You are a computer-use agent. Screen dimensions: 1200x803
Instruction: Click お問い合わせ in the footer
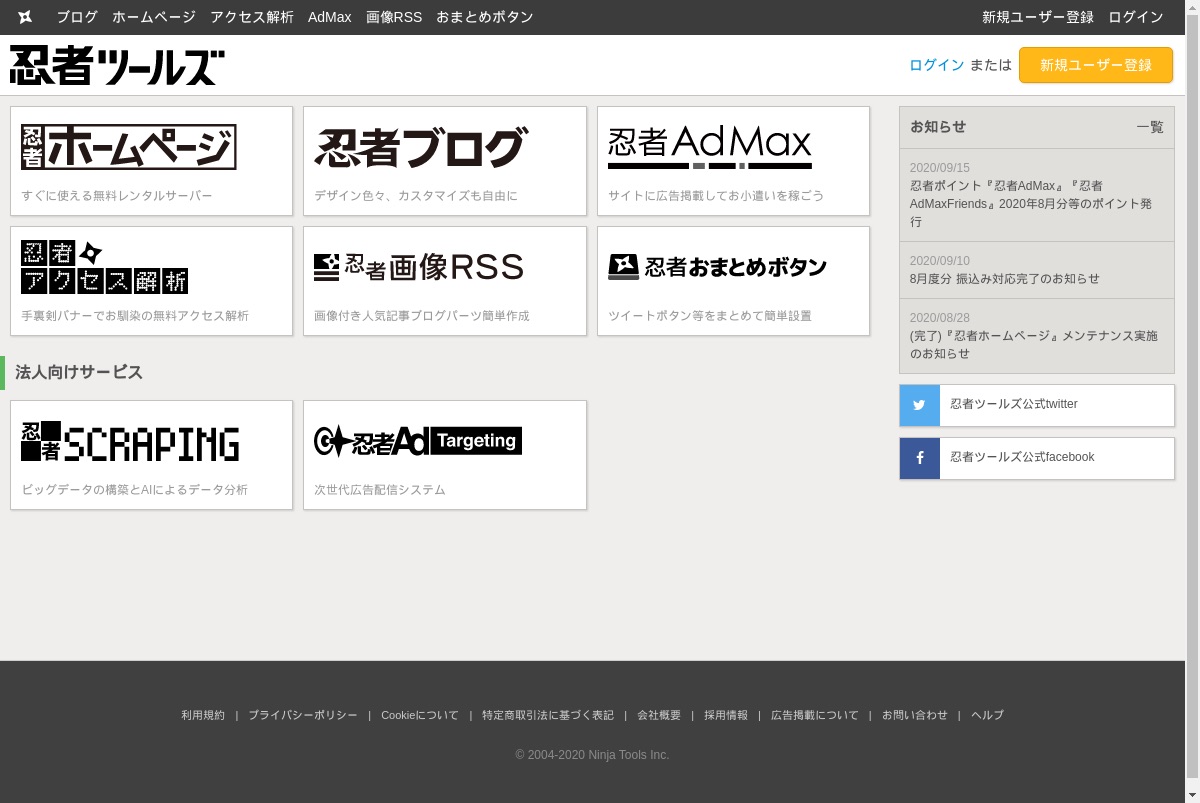(x=915, y=715)
